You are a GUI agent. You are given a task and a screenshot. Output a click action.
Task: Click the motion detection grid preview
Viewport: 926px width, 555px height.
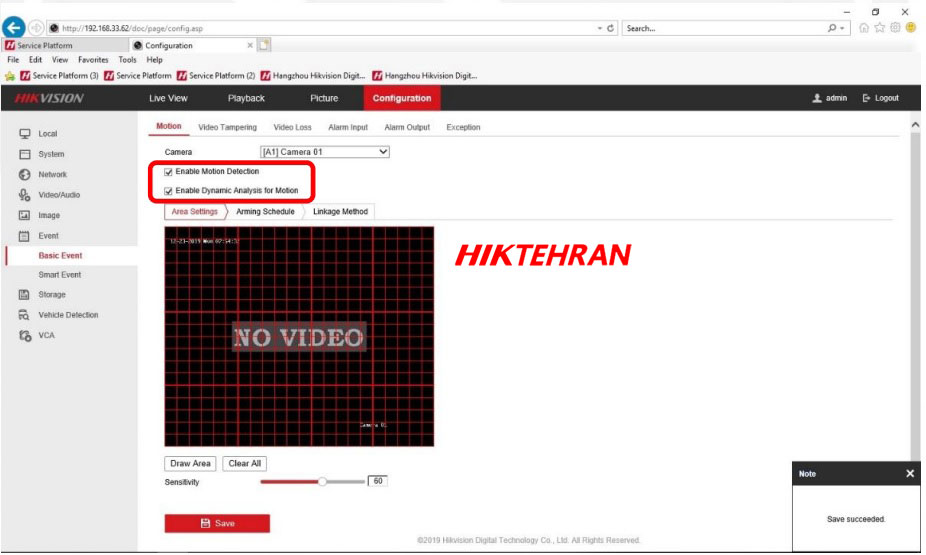click(299, 337)
